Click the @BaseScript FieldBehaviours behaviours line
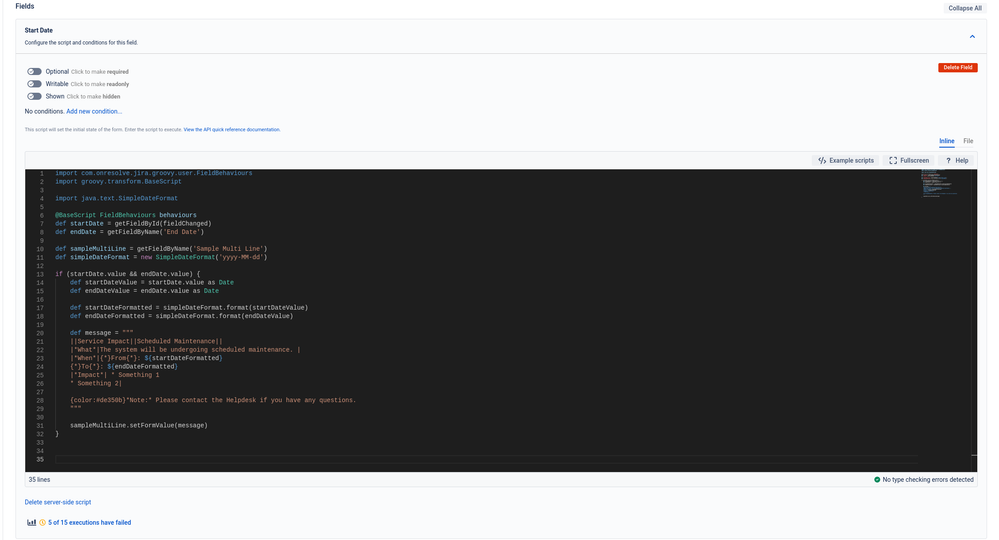Viewport: 999px width, 540px height. pyautogui.click(x=126, y=215)
